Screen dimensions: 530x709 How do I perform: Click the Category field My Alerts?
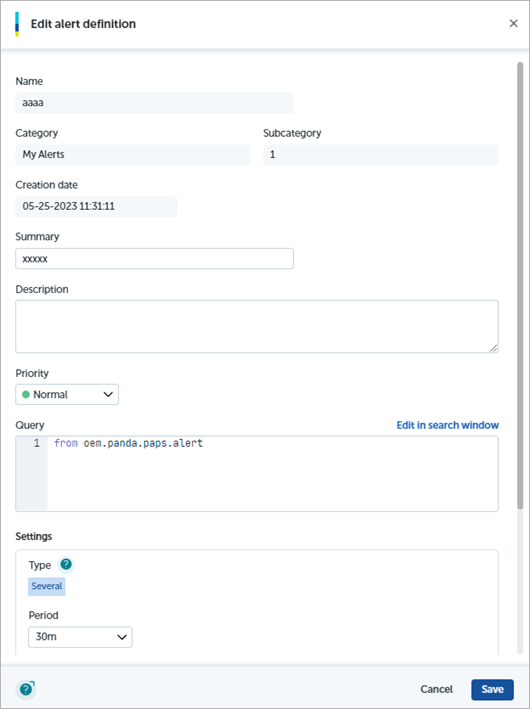133,155
